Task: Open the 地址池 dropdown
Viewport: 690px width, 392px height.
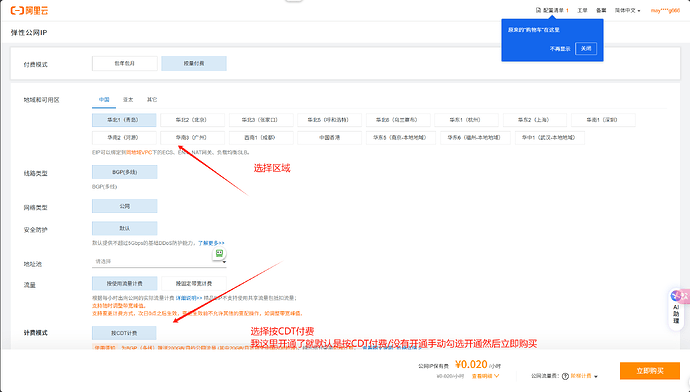Action: [x=159, y=261]
